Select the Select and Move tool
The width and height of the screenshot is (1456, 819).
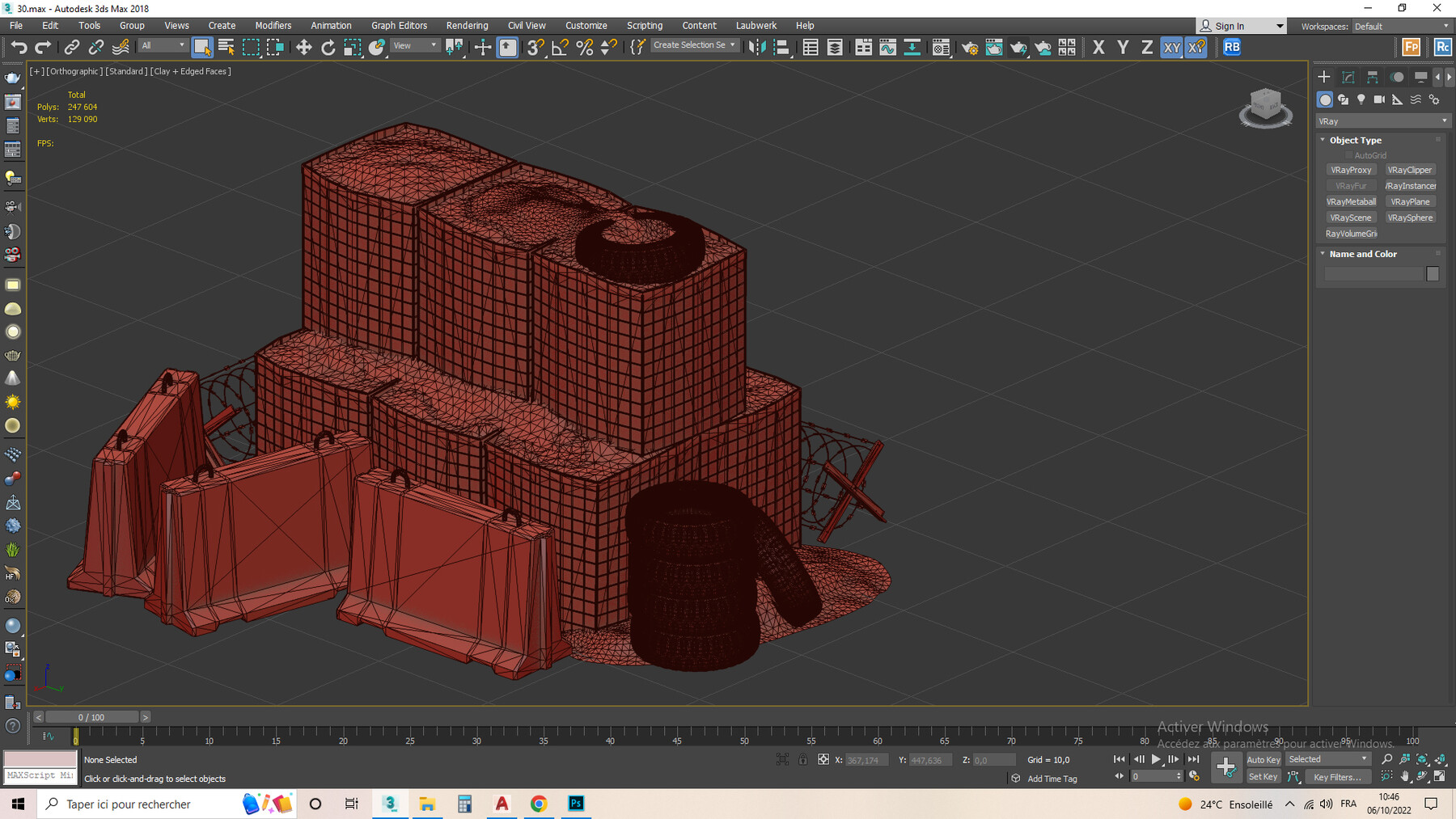[303, 47]
